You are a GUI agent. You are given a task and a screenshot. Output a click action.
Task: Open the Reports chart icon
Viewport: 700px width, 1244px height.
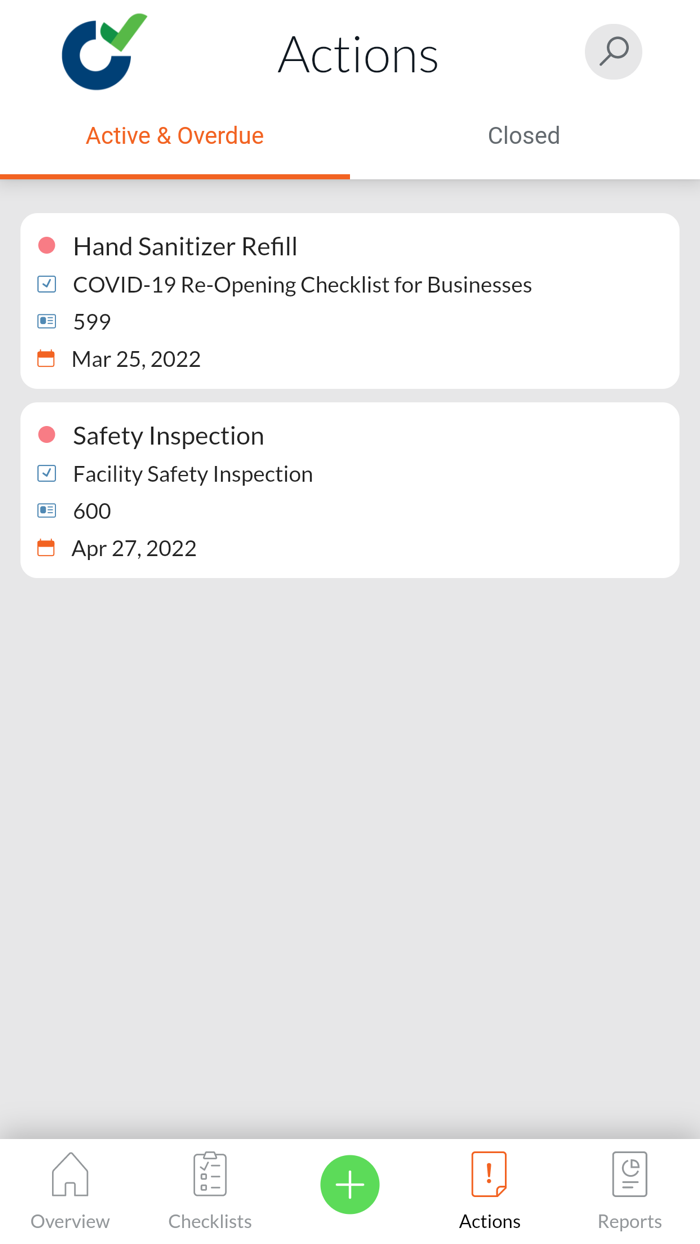coord(629,1173)
